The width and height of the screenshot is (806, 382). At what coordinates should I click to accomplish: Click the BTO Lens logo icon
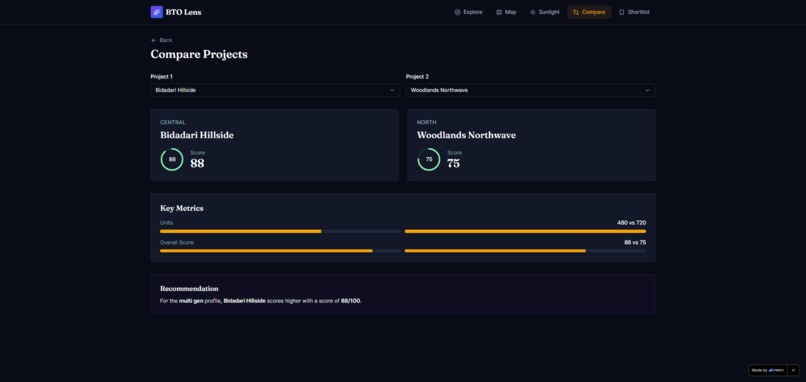pyautogui.click(x=156, y=12)
